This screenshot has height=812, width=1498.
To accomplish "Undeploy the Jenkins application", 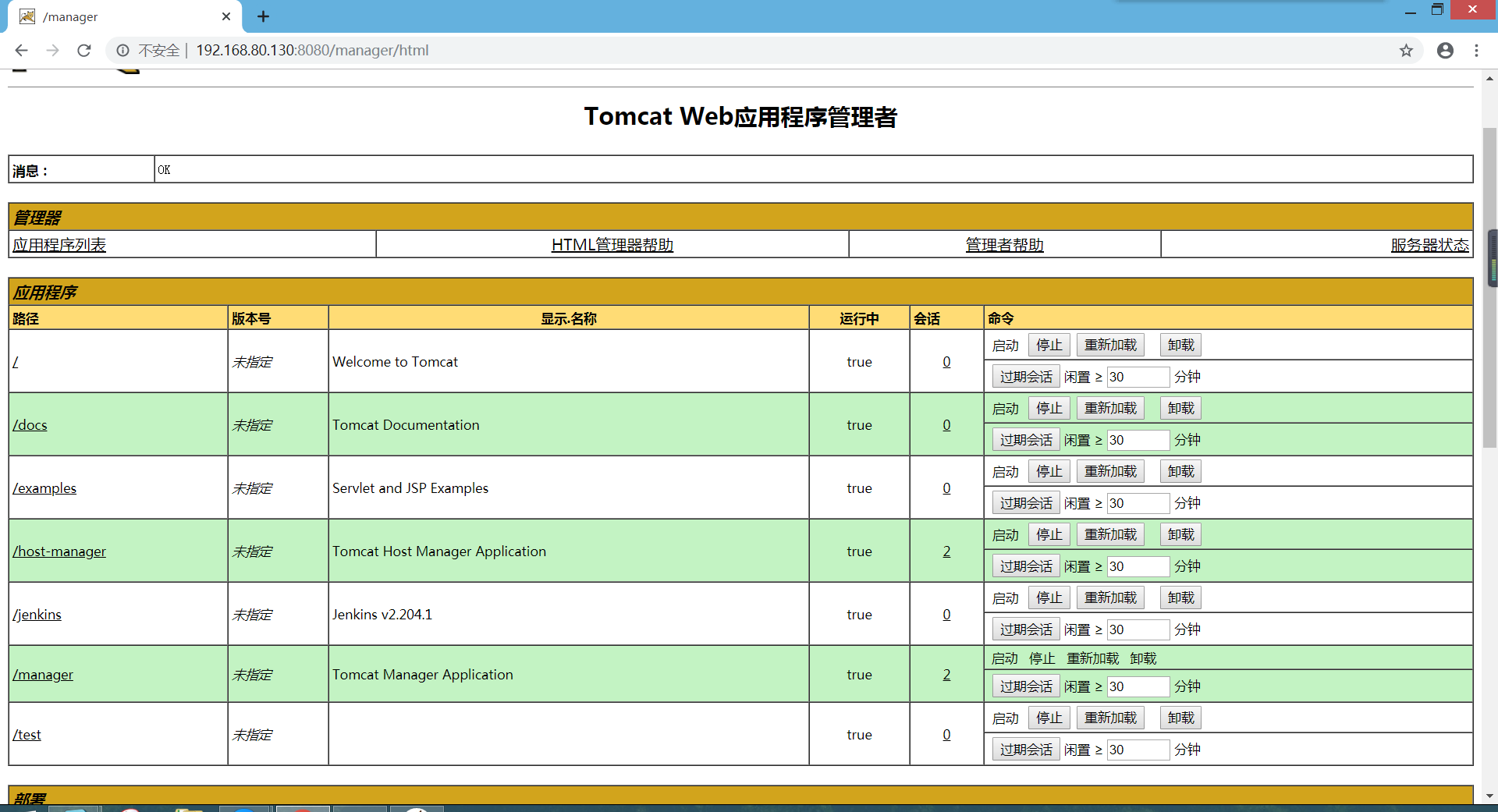I will point(1180,597).
